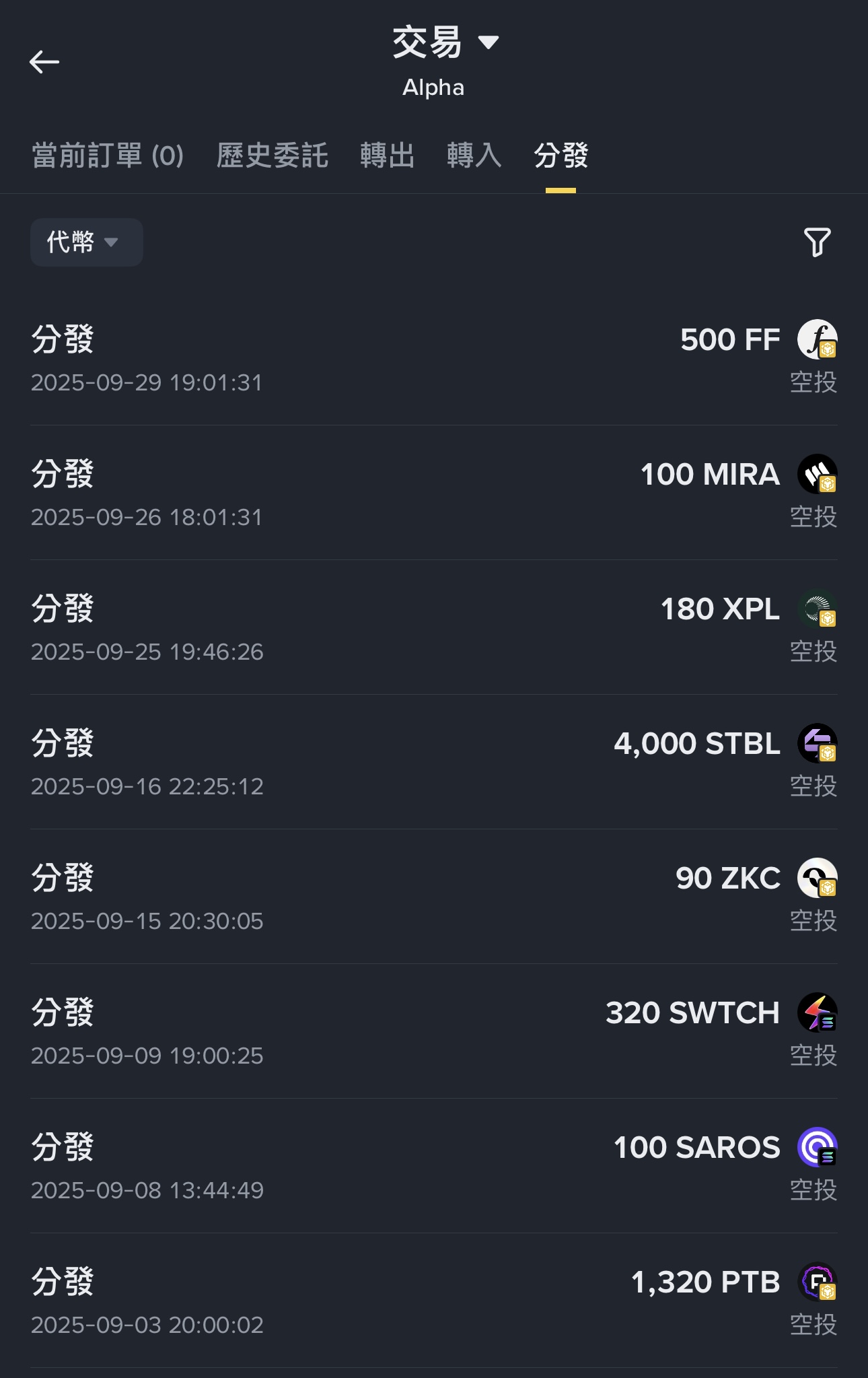Select the 分發 tab
The width and height of the screenshot is (868, 1378).
pos(561,156)
